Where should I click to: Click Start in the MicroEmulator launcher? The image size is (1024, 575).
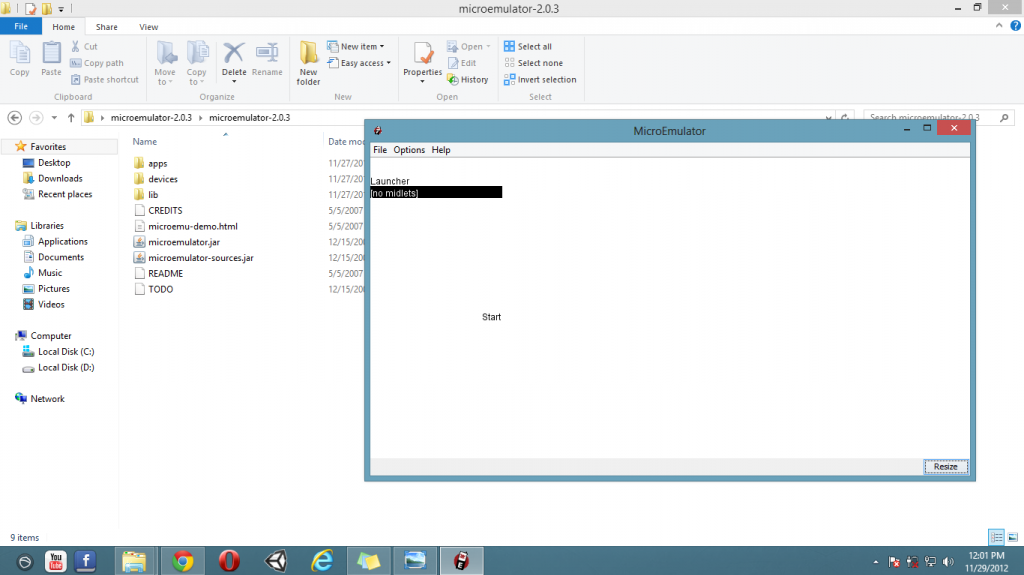click(x=491, y=317)
